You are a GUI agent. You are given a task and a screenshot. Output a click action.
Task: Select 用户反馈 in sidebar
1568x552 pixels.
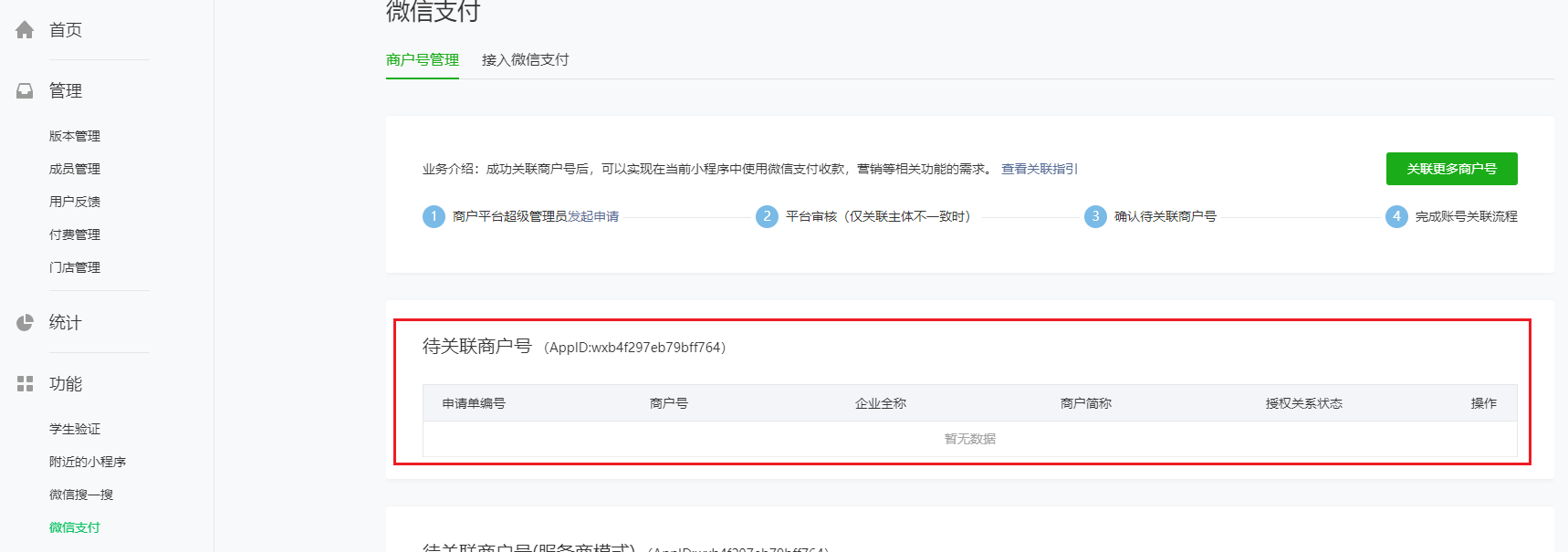tap(75, 202)
